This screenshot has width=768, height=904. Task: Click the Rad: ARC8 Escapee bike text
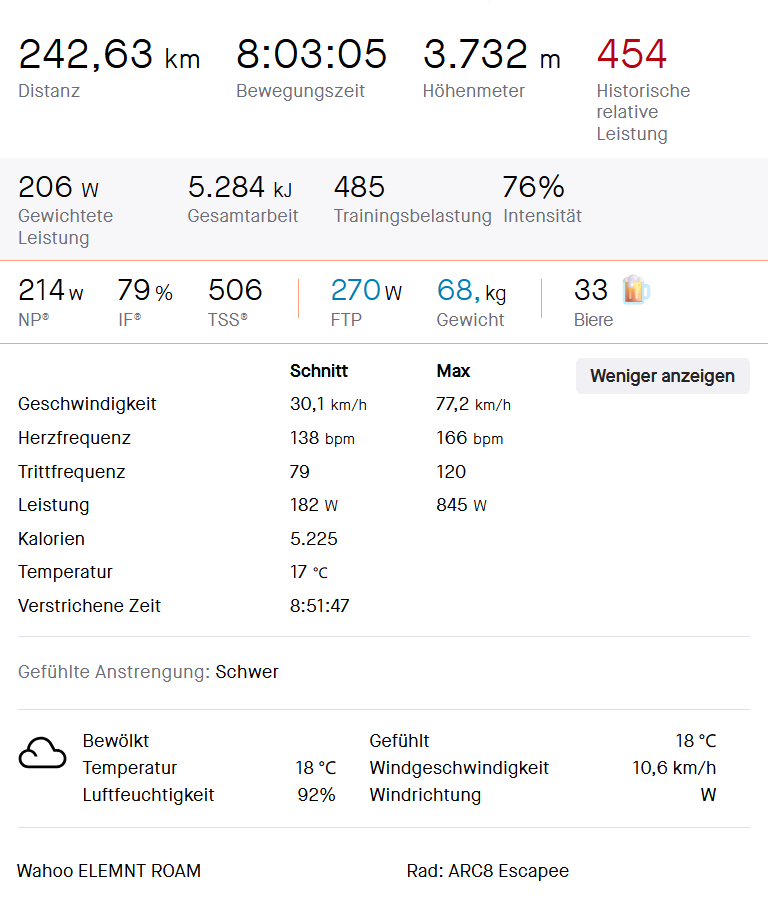[488, 871]
